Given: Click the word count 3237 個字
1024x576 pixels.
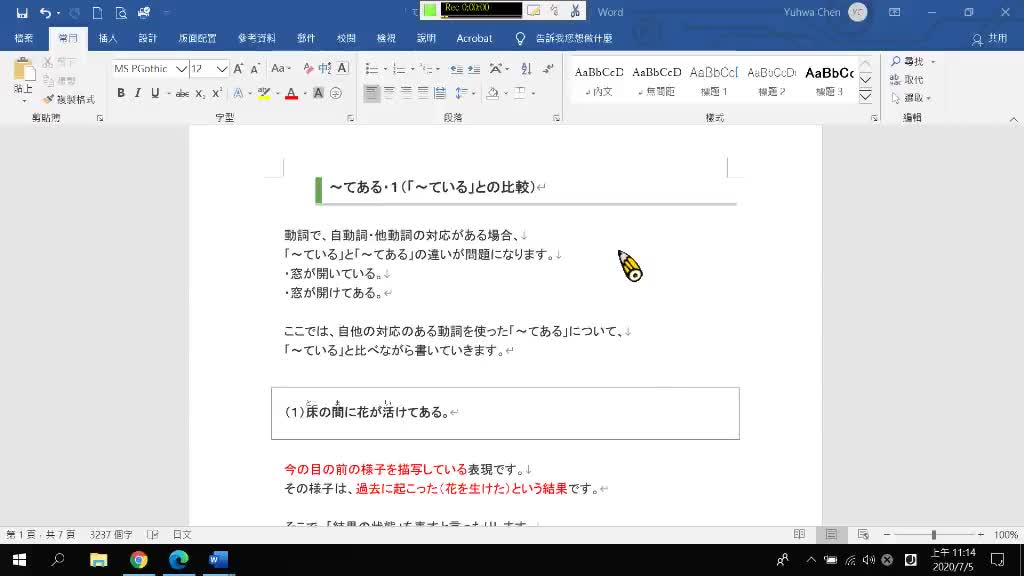Looking at the screenshot, I should click(111, 535).
